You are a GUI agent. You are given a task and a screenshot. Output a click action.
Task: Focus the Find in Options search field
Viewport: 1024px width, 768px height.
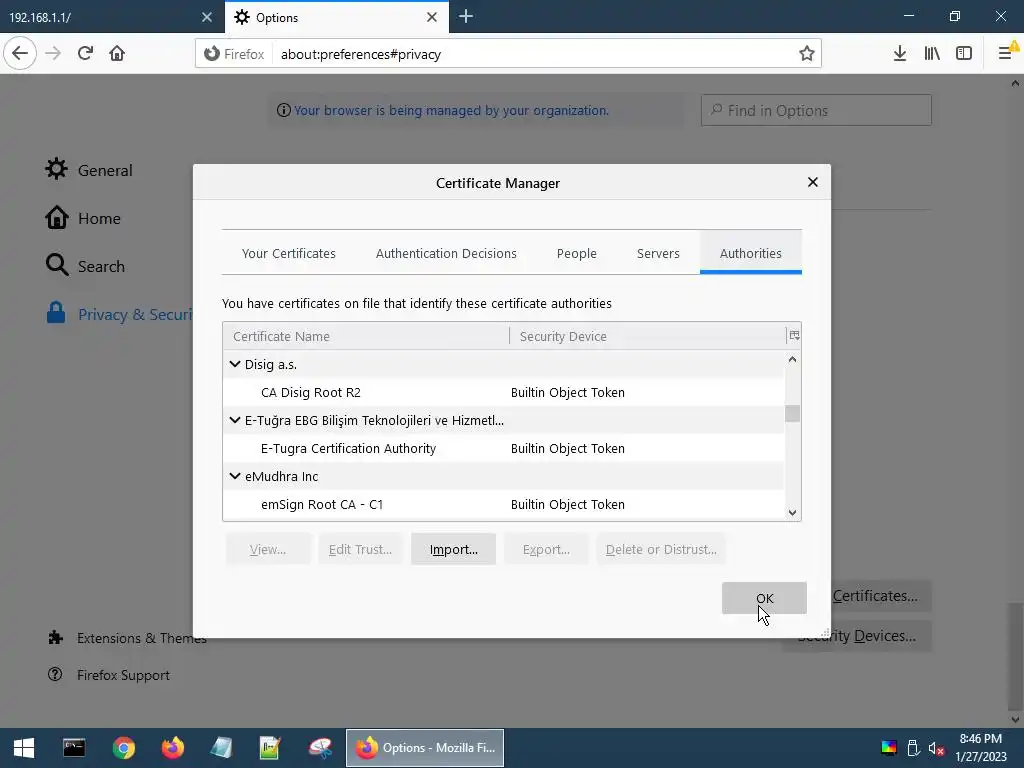tap(816, 110)
